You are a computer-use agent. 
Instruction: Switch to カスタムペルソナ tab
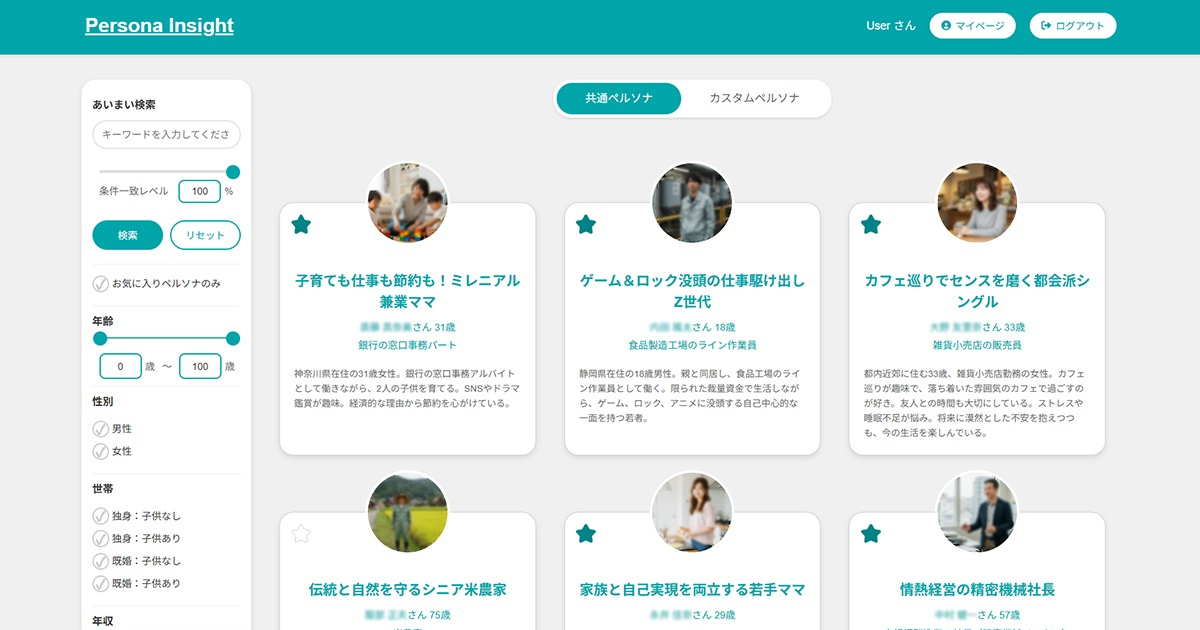(x=754, y=99)
